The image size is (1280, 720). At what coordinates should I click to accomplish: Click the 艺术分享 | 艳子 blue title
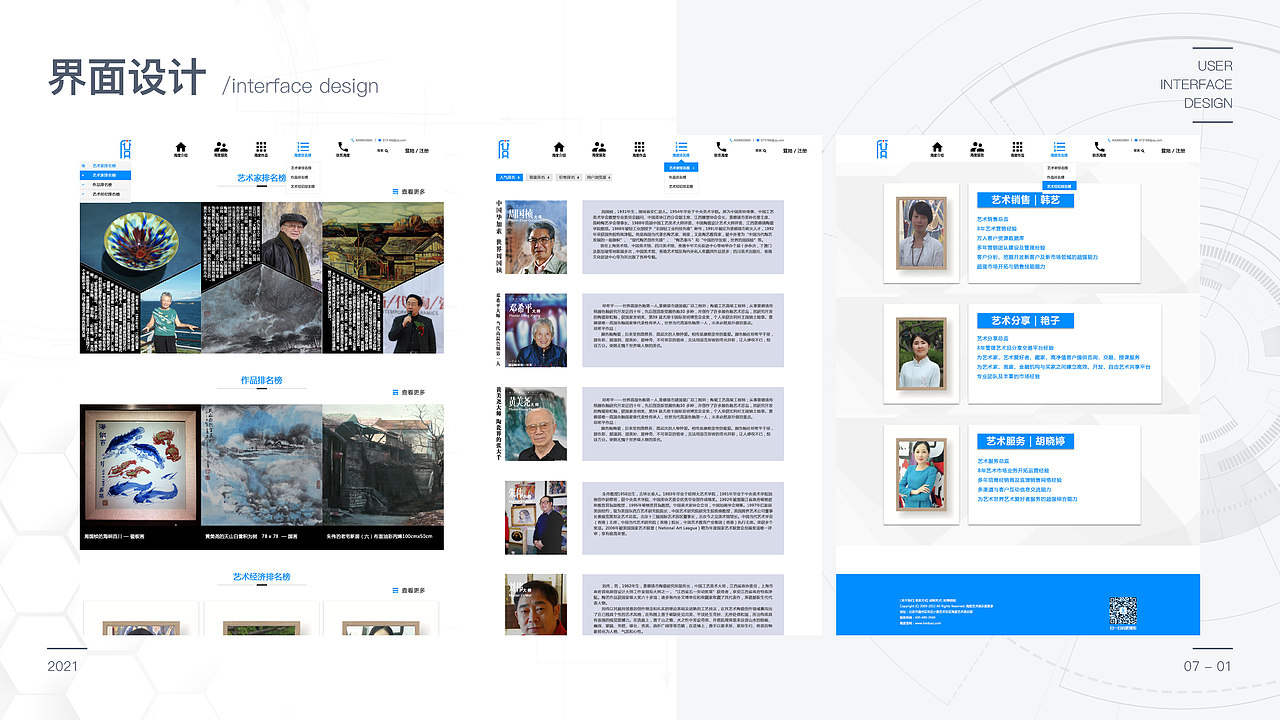click(1025, 321)
